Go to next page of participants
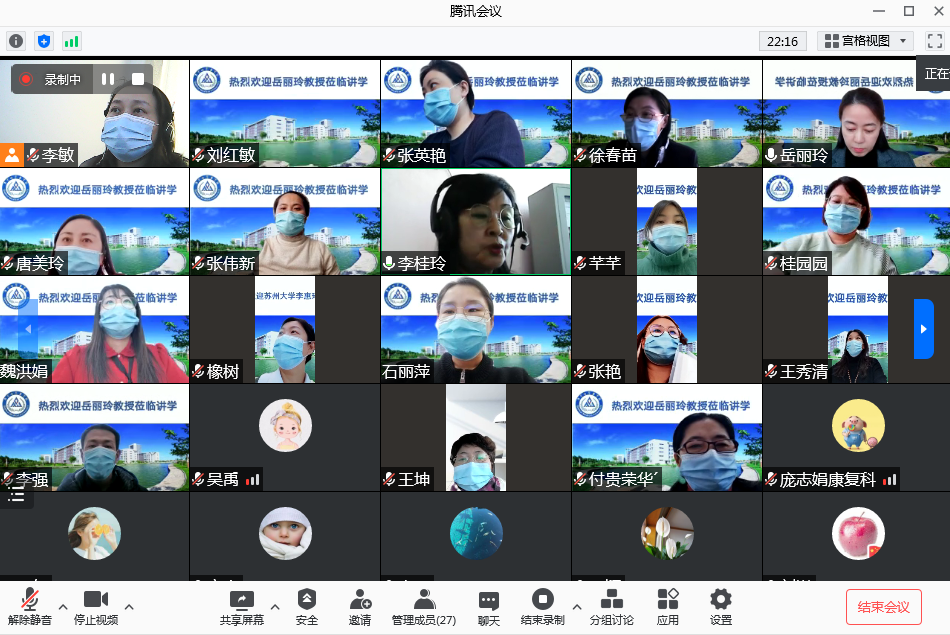Screen dimensions: 950x635 tap(923, 329)
